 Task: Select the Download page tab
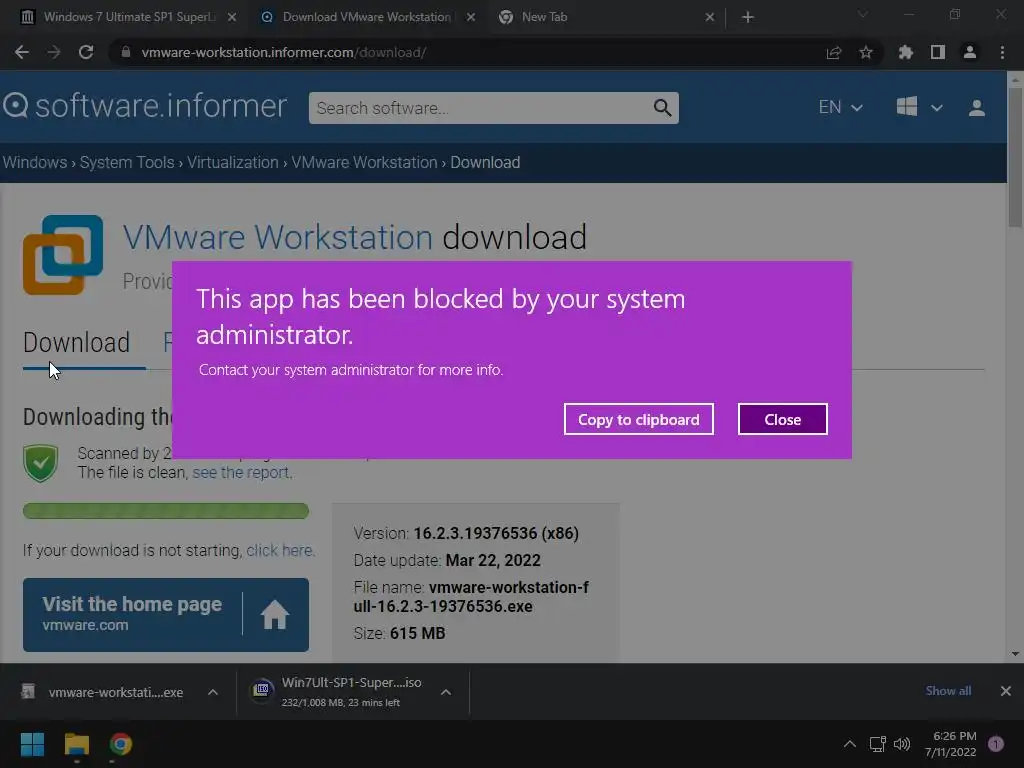click(x=76, y=343)
